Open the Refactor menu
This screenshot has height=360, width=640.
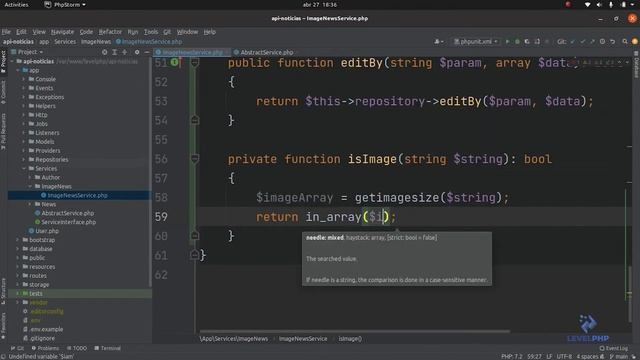click(110, 32)
